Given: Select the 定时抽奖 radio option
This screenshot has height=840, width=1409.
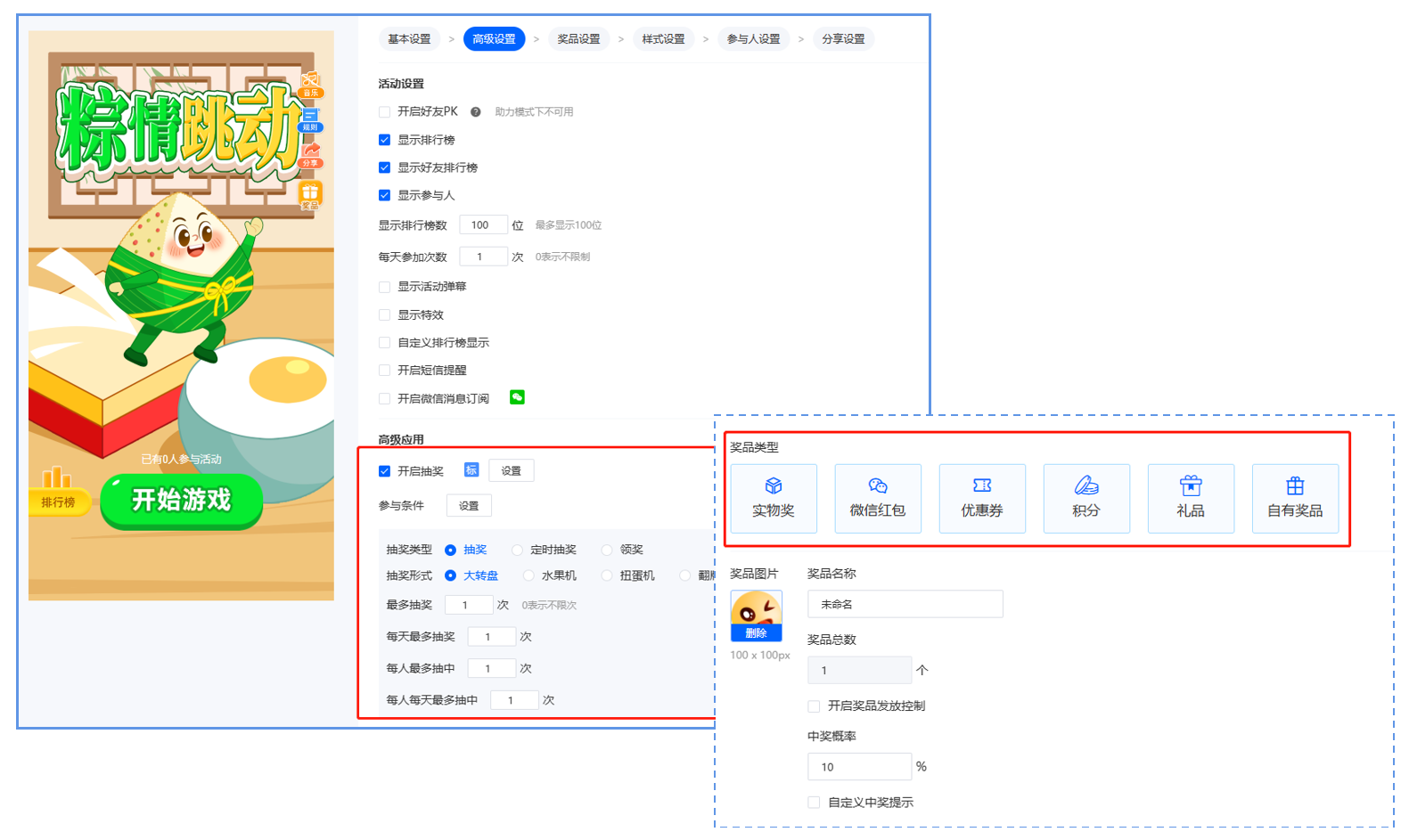Looking at the screenshot, I should (x=517, y=550).
